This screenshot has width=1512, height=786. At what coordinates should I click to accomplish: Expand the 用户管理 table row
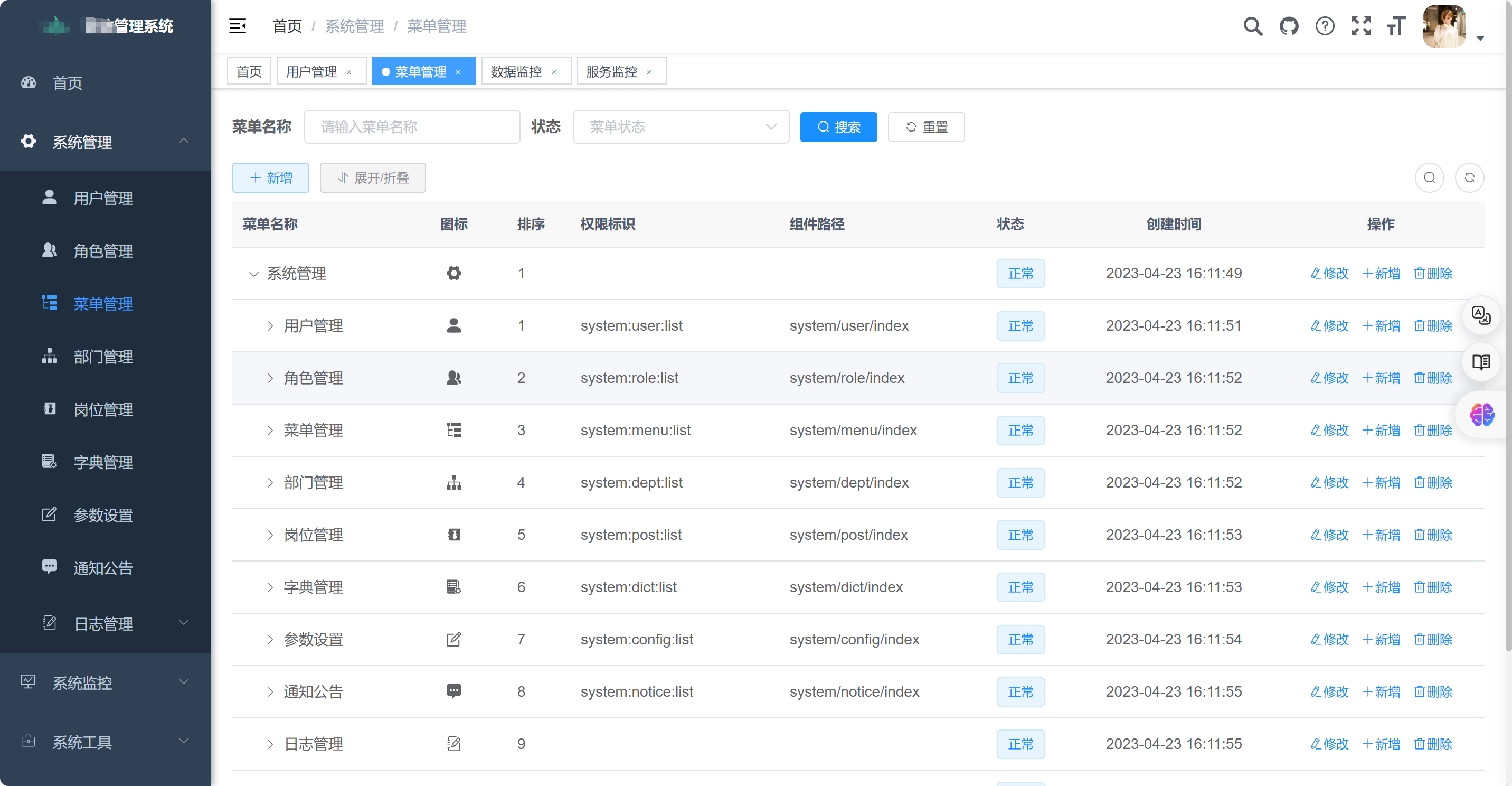[x=270, y=326]
